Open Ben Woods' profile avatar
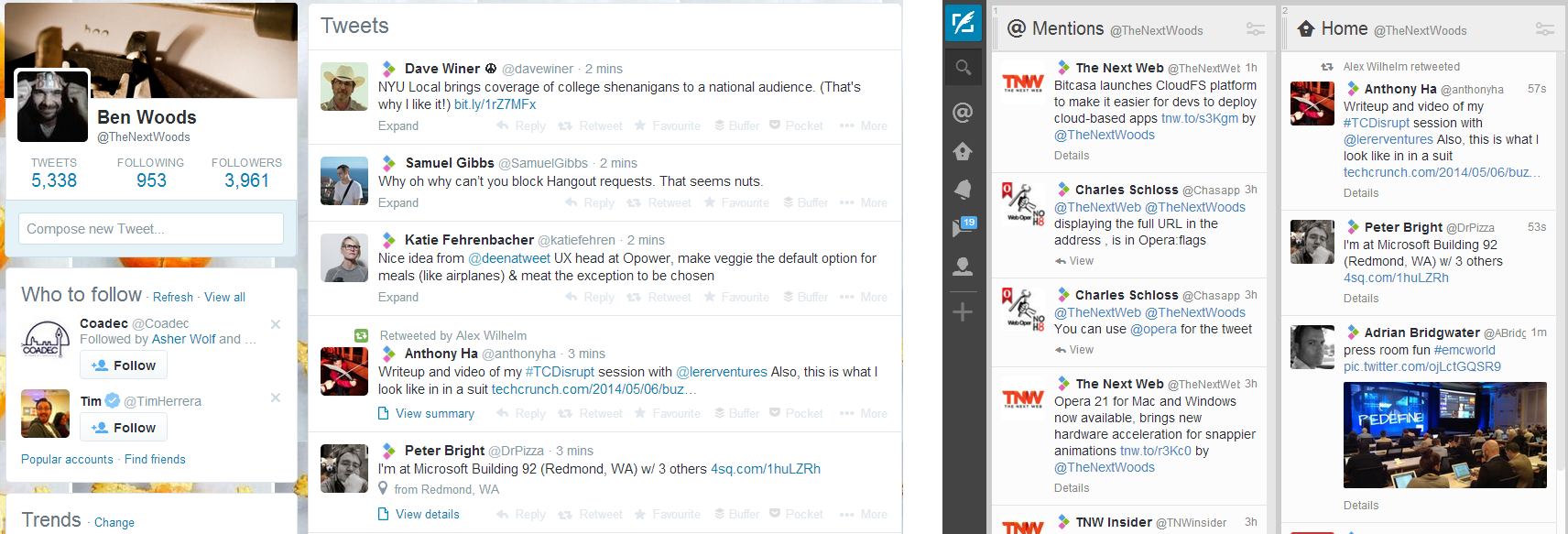Image resolution: width=1568 pixels, height=534 pixels. point(52,105)
